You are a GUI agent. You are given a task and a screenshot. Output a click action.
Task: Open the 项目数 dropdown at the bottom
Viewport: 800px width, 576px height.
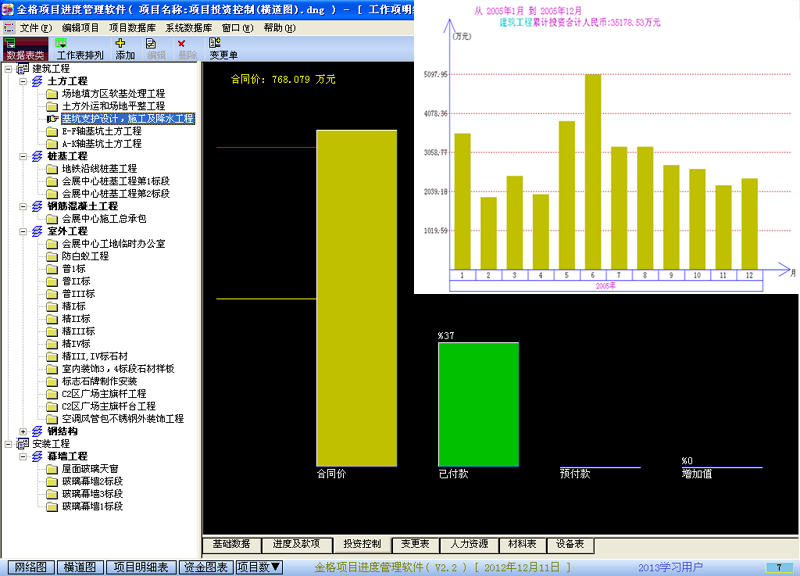pyautogui.click(x=259, y=567)
